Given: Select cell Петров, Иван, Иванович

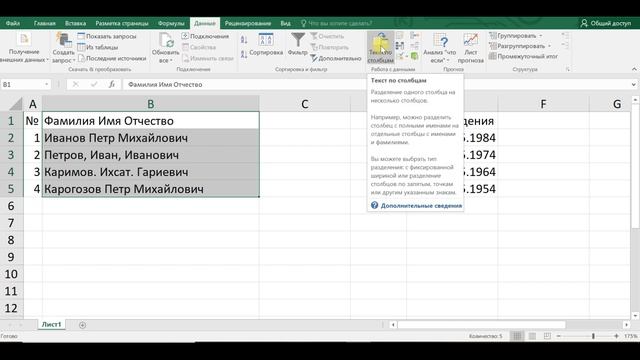Looking at the screenshot, I should click(151, 155).
